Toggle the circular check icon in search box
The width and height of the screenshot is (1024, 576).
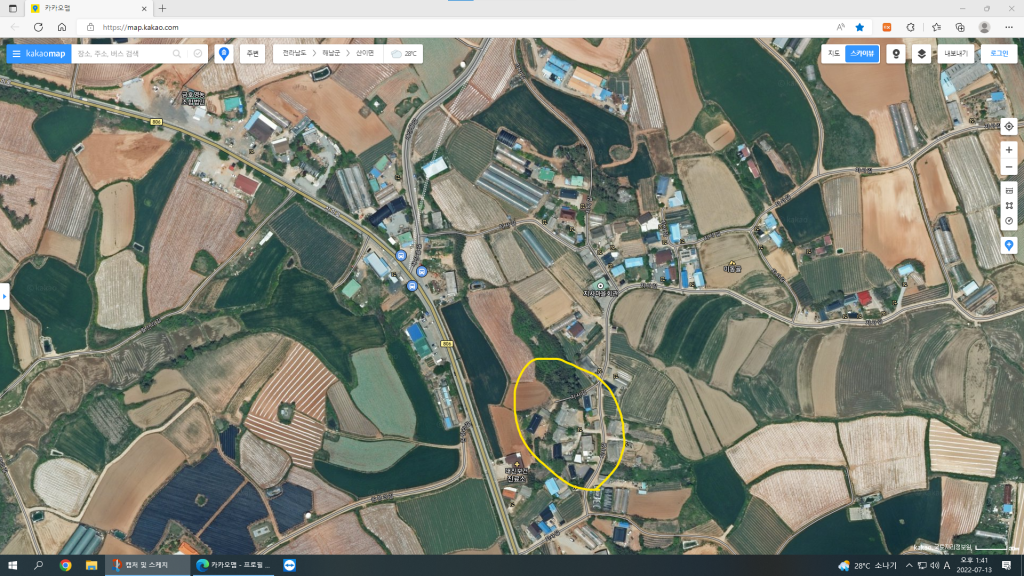tap(198, 53)
